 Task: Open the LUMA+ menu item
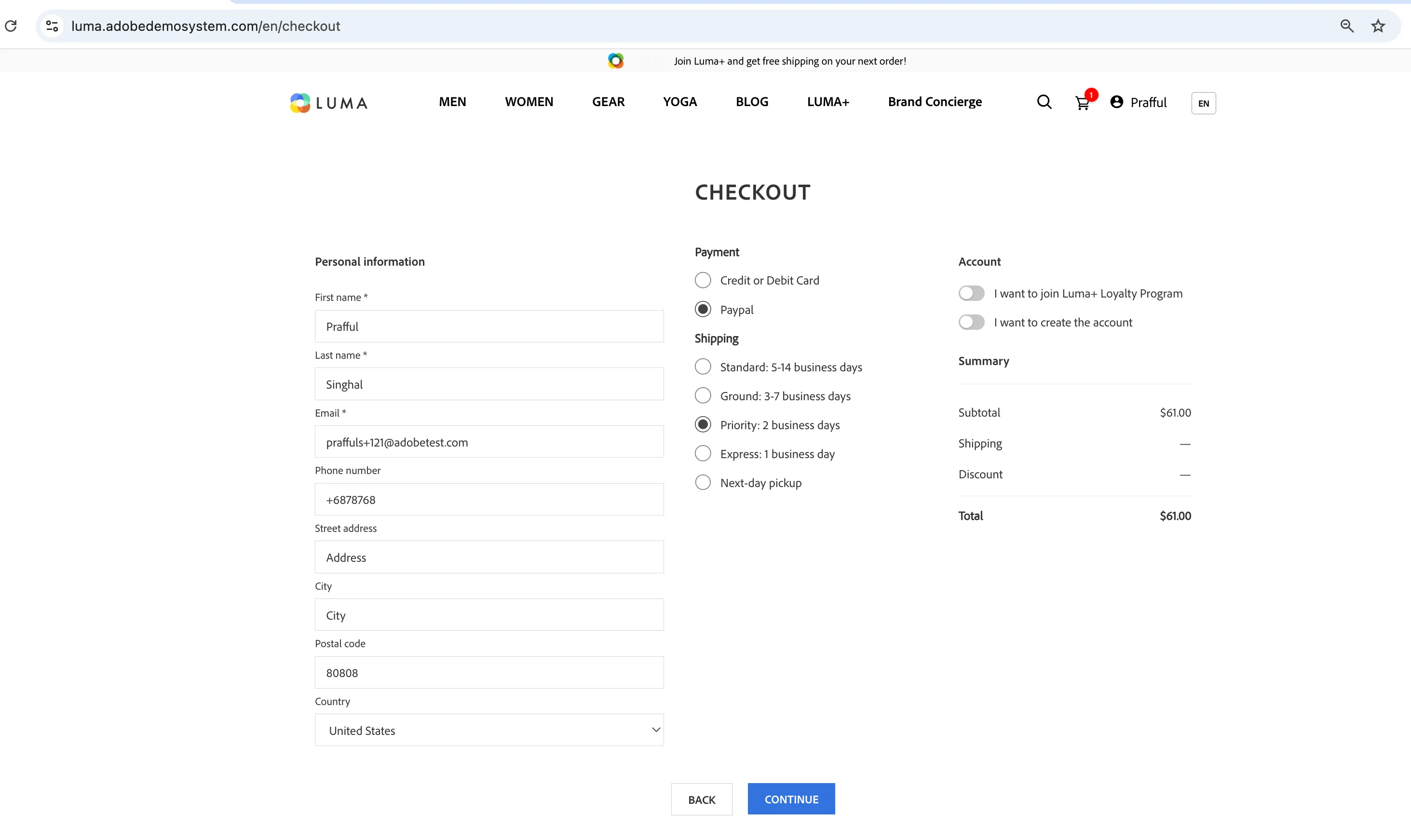coord(828,102)
